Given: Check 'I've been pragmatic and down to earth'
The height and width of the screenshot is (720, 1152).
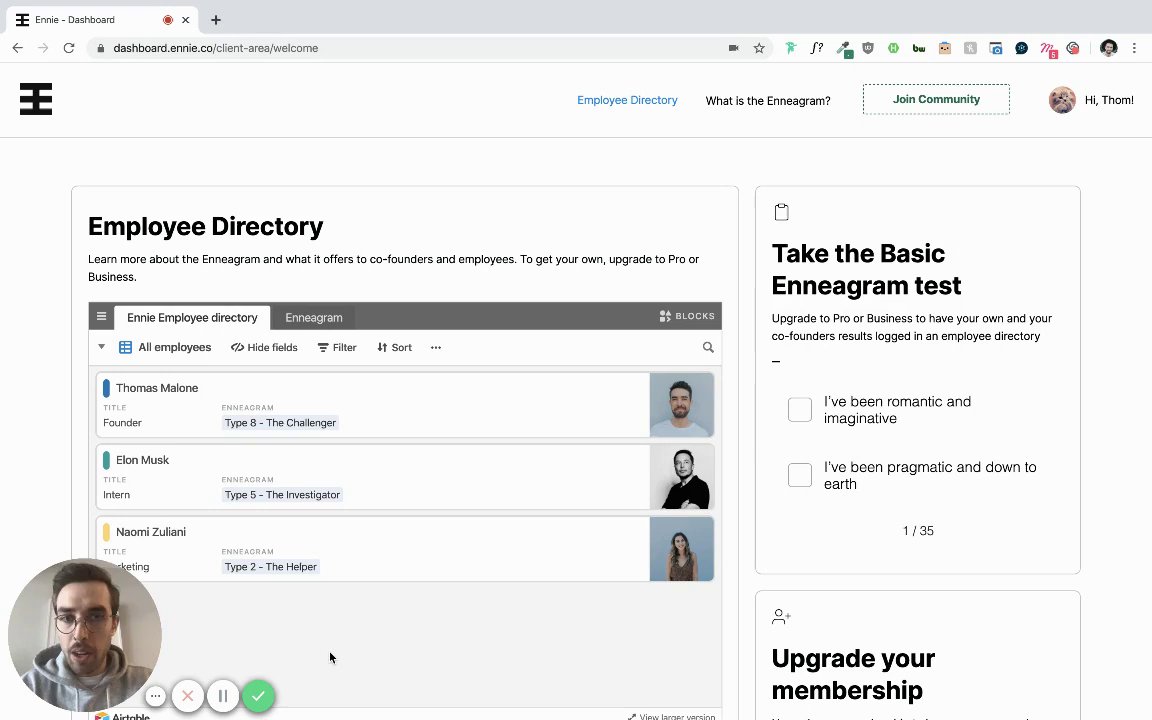Looking at the screenshot, I should point(800,475).
